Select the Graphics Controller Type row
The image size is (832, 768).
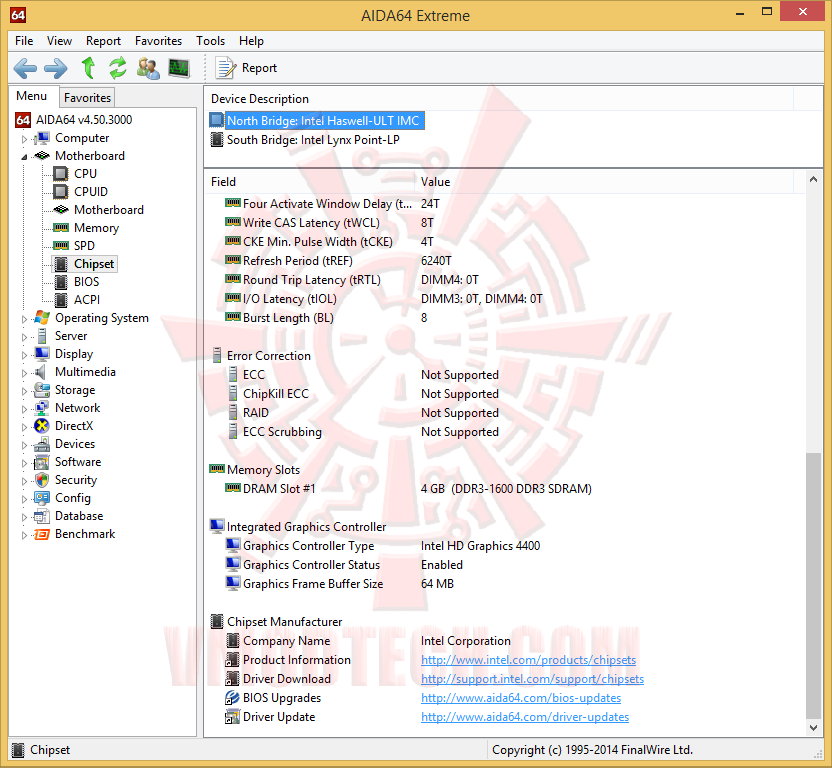point(504,546)
